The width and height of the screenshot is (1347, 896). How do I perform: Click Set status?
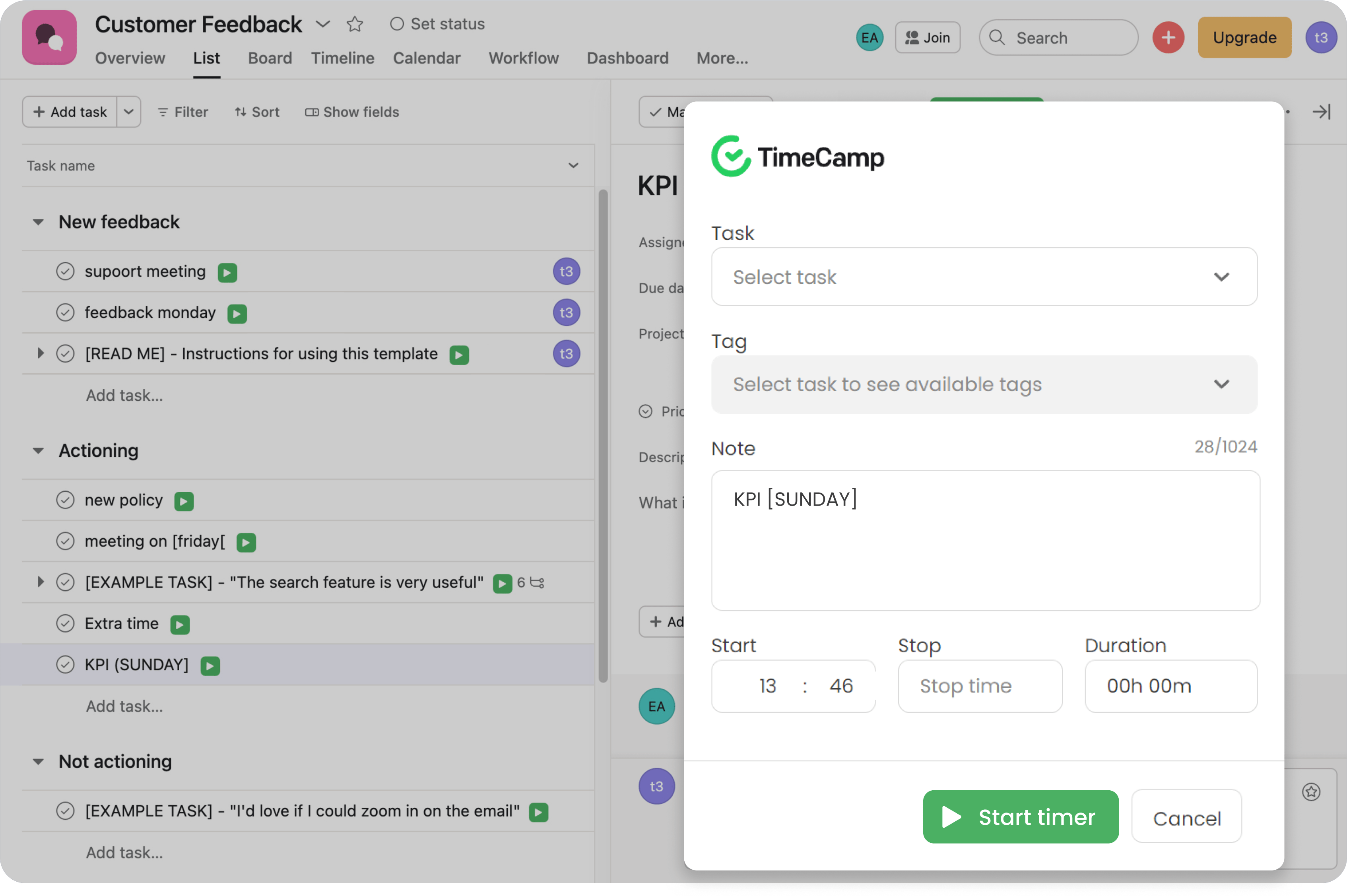pos(437,24)
